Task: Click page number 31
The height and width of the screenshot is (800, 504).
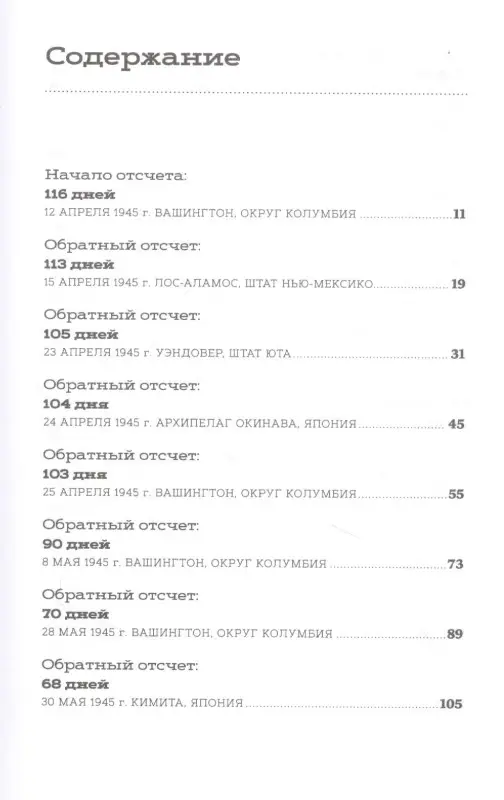Action: coord(458,354)
